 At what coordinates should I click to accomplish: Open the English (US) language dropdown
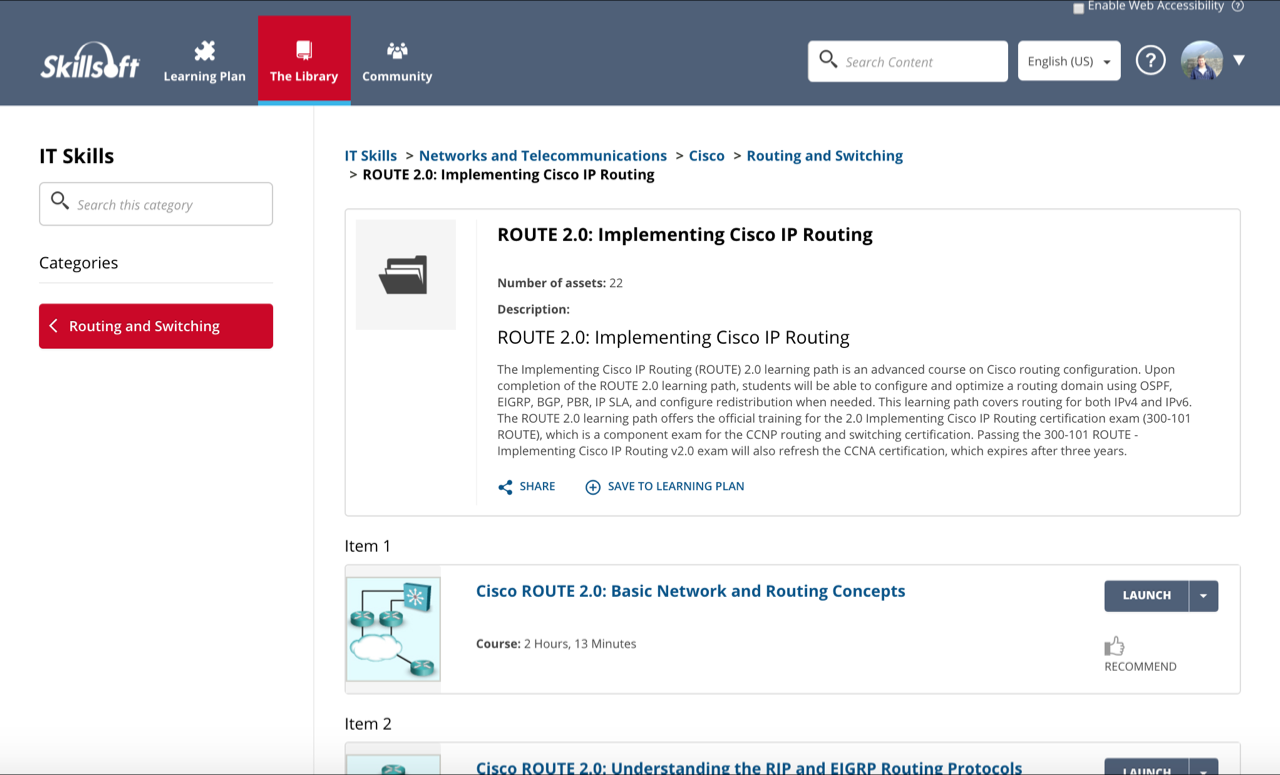click(1069, 60)
